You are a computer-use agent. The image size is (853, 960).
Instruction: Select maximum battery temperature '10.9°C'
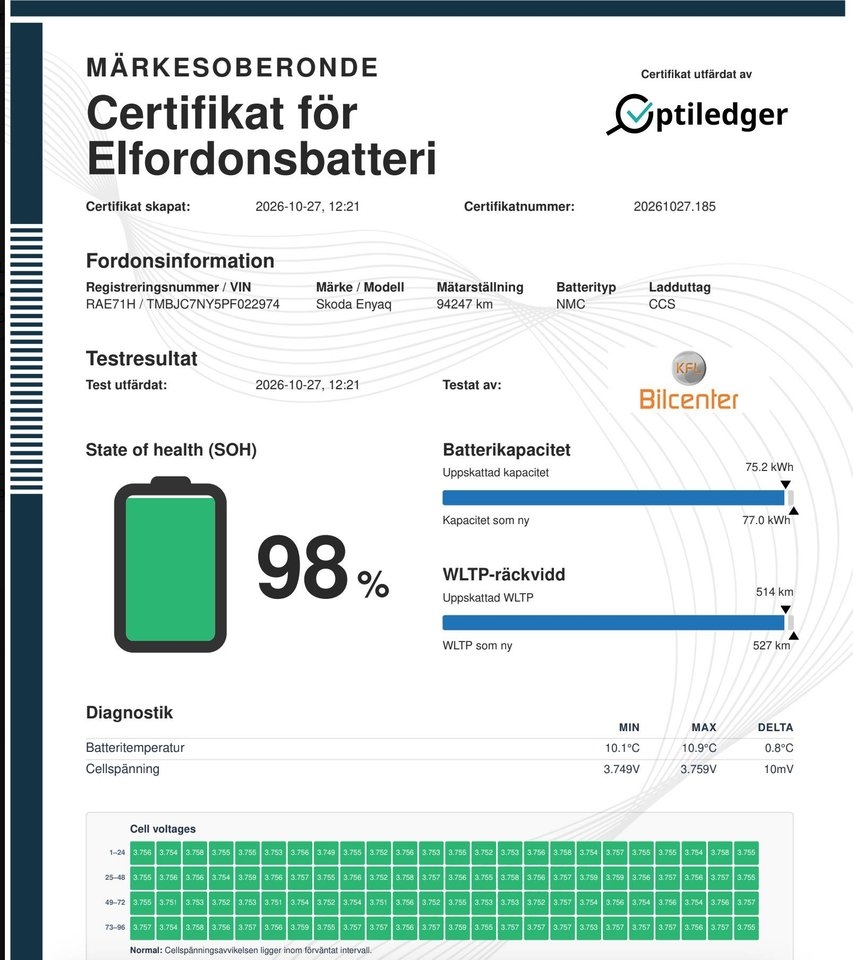699,748
